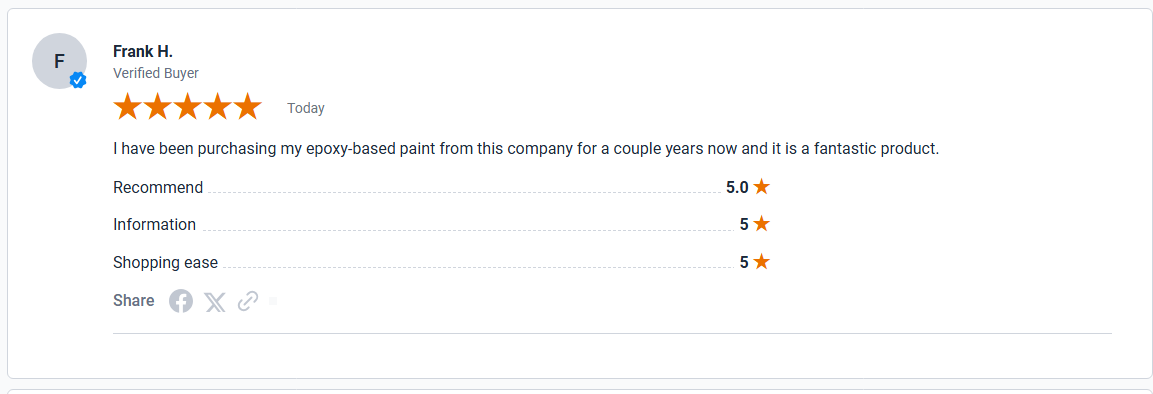Viewport: 1153px width, 394px height.
Task: Click the 'Verified Buyer' label
Action: 156,74
